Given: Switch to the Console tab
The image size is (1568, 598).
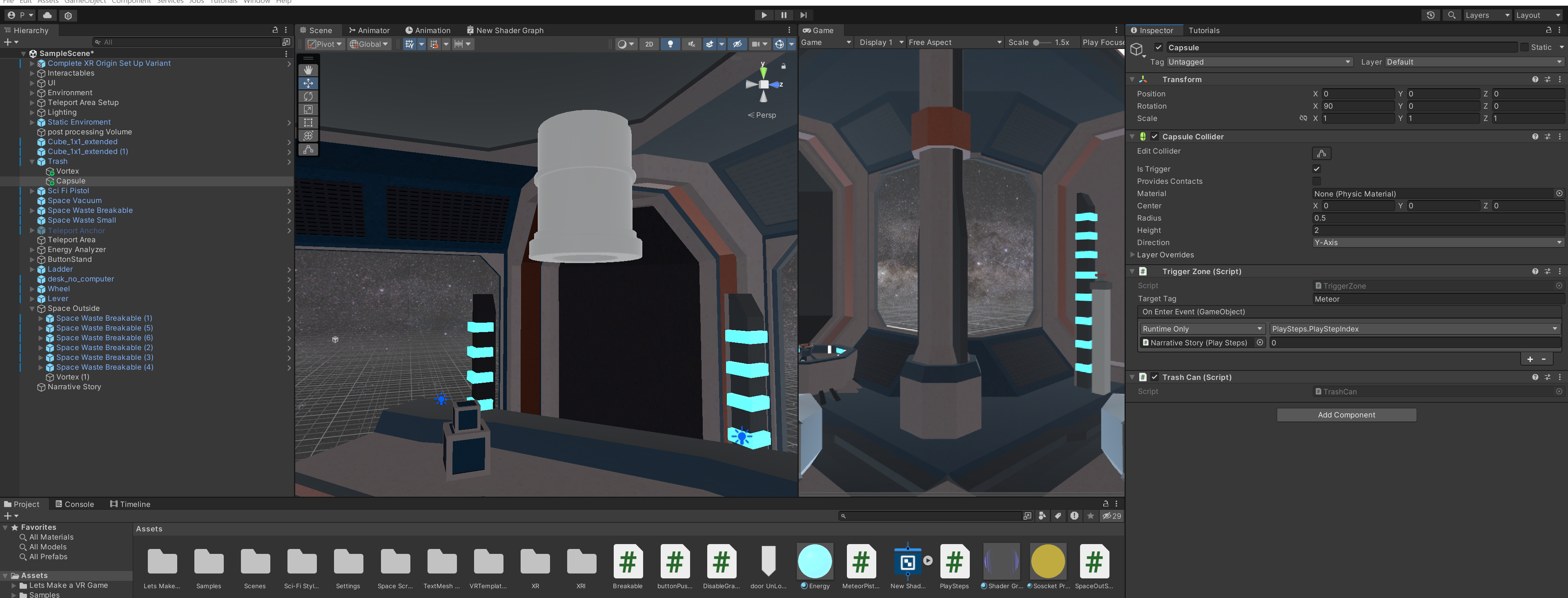Looking at the screenshot, I should [x=74, y=504].
